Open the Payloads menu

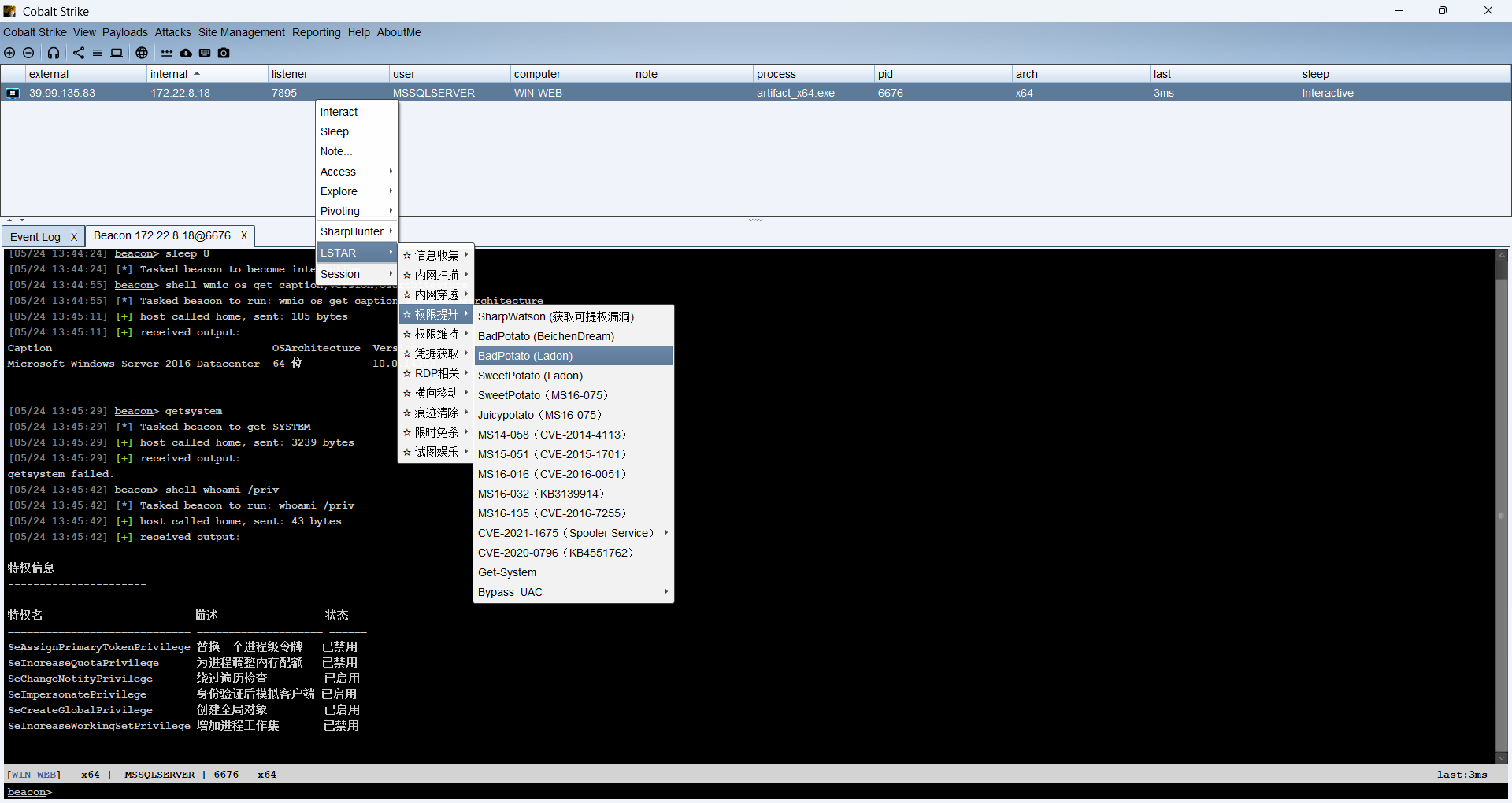(x=125, y=32)
